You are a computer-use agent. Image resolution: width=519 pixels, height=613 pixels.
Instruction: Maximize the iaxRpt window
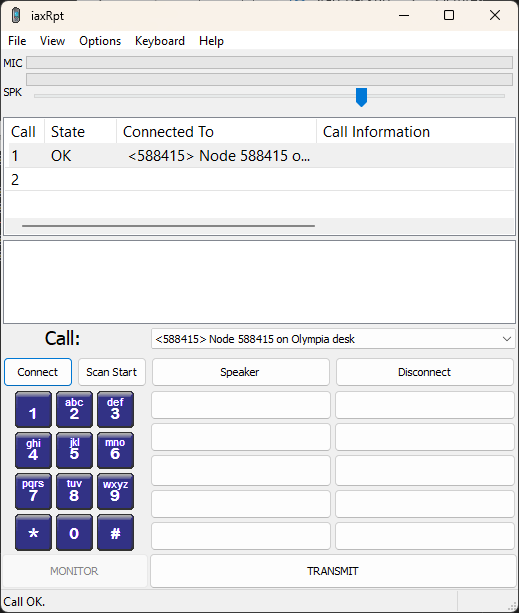coord(449,16)
